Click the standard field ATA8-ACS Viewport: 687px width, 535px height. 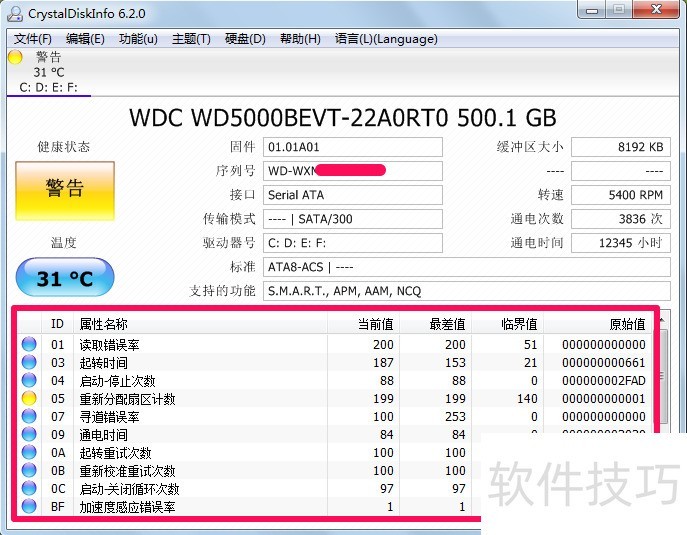point(467,267)
